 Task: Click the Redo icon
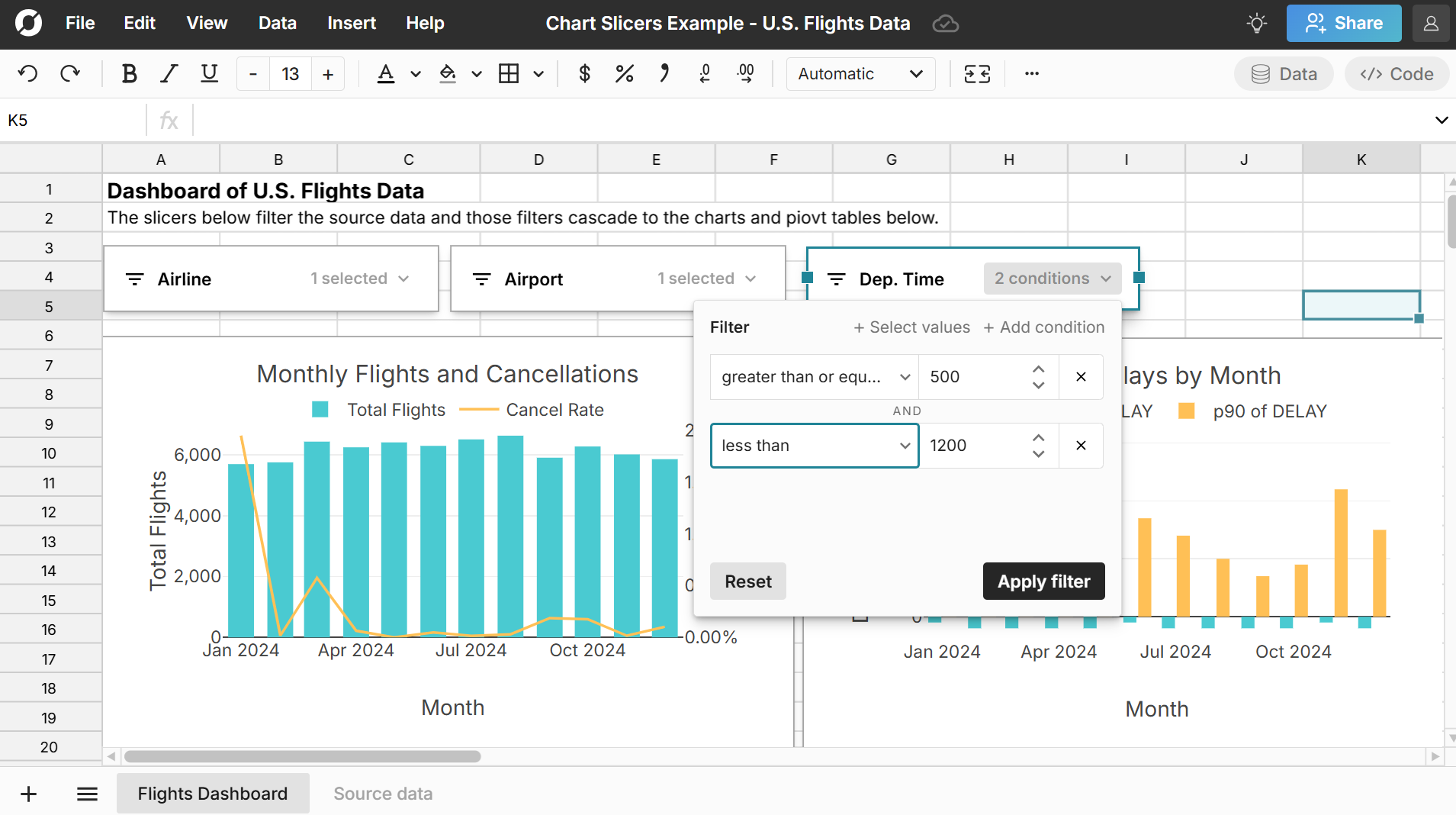click(70, 73)
